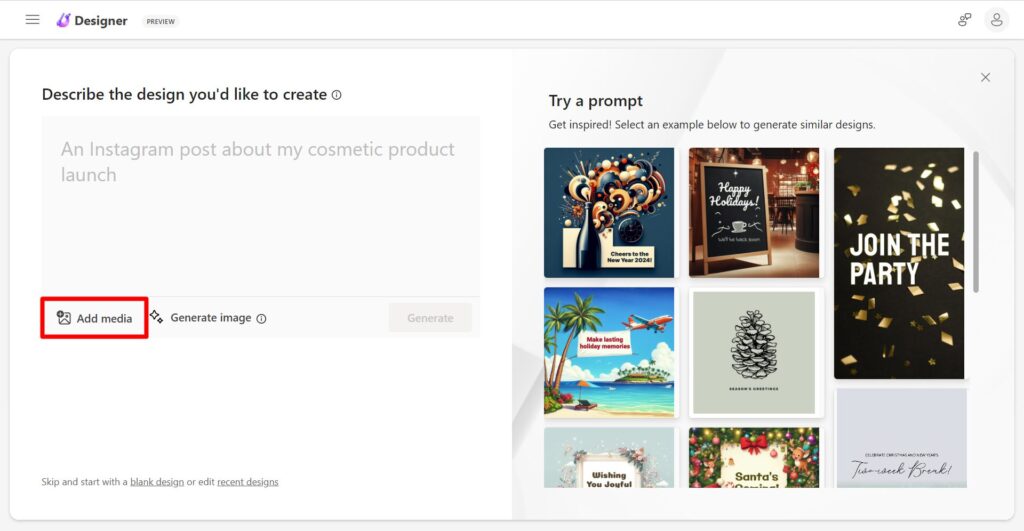Open the recent designs link
Viewport: 1024px width, 531px height.
[248, 482]
